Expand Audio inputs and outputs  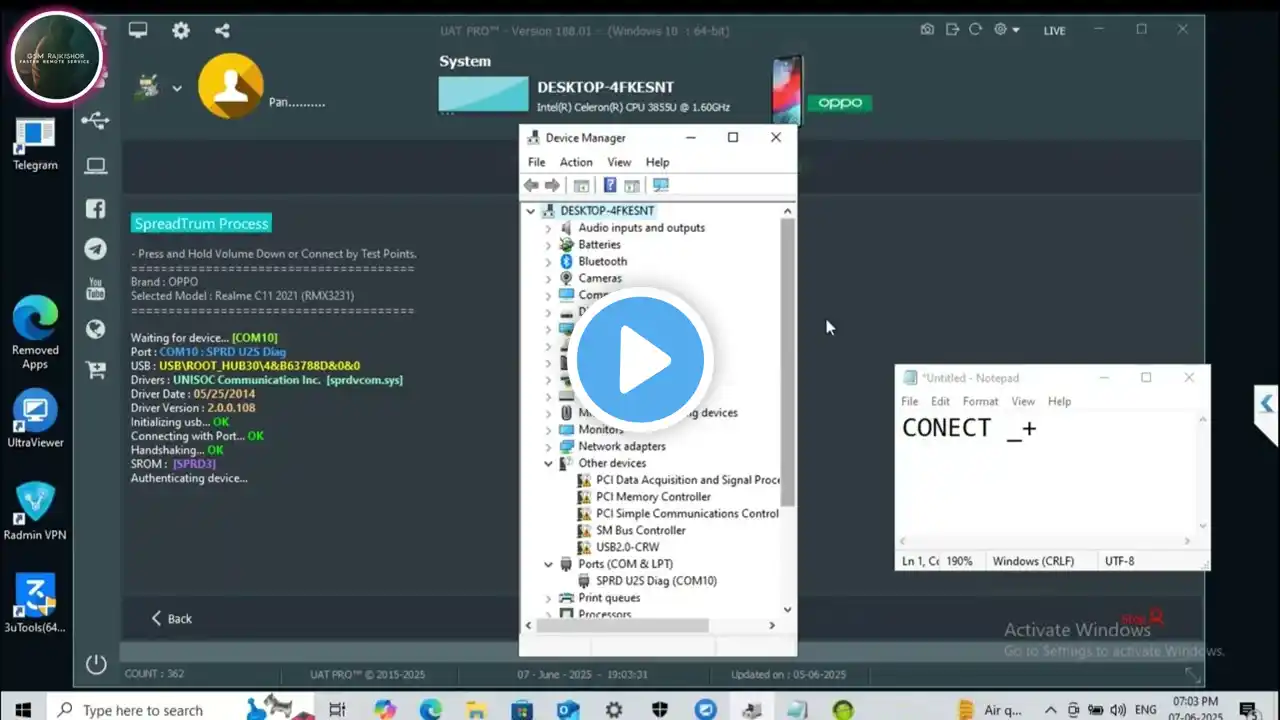548,228
